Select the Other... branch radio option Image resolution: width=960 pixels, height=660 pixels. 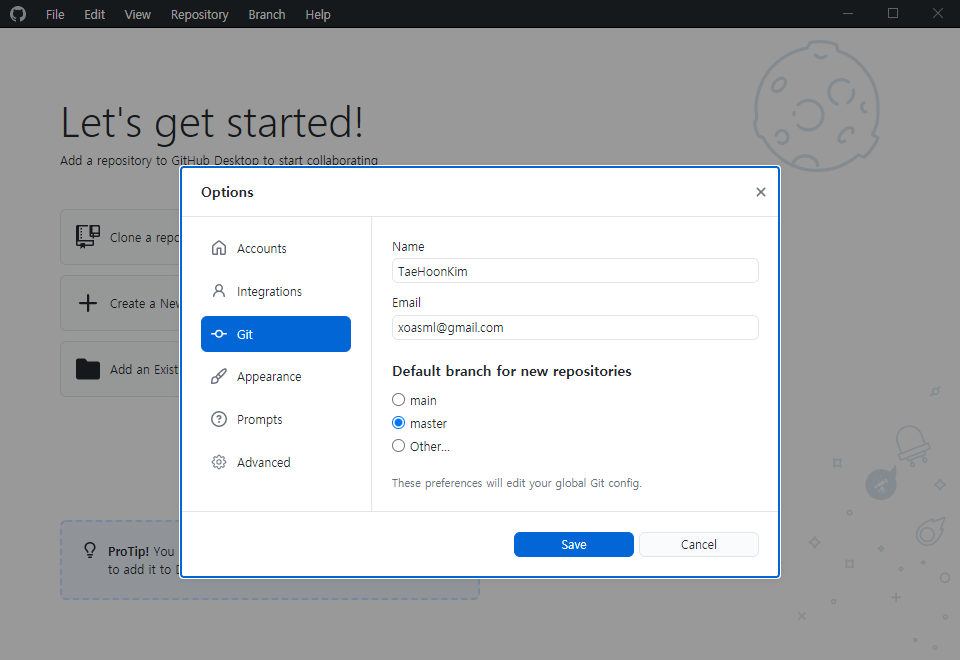399,446
